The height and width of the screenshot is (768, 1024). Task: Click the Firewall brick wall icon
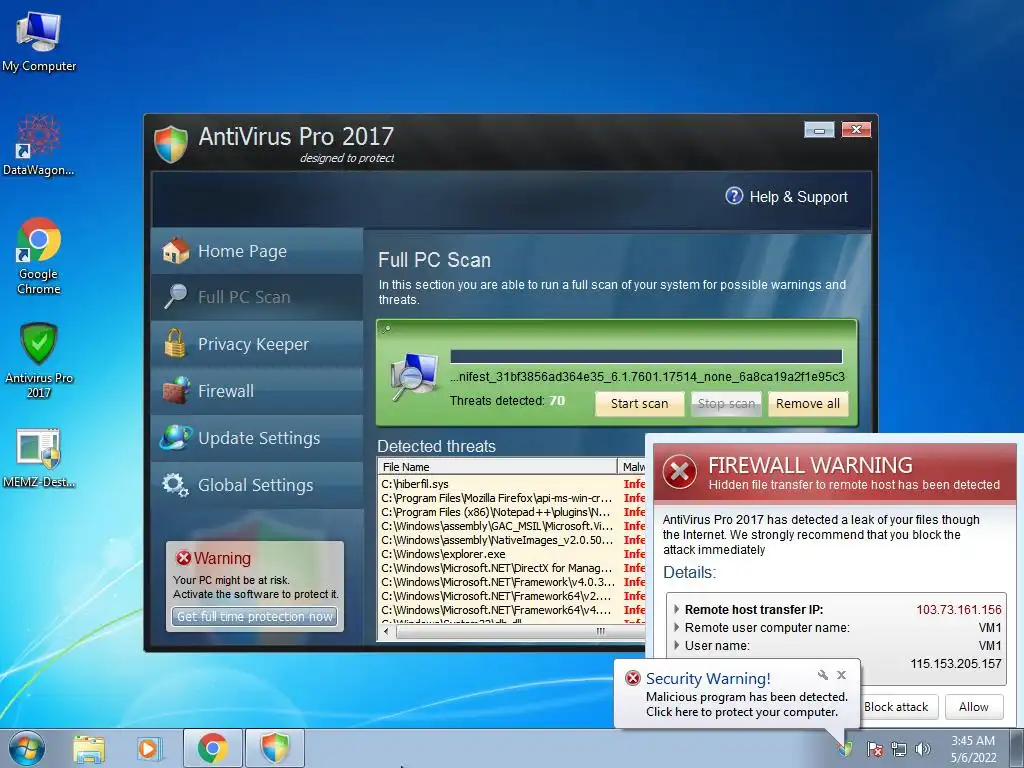[176, 390]
